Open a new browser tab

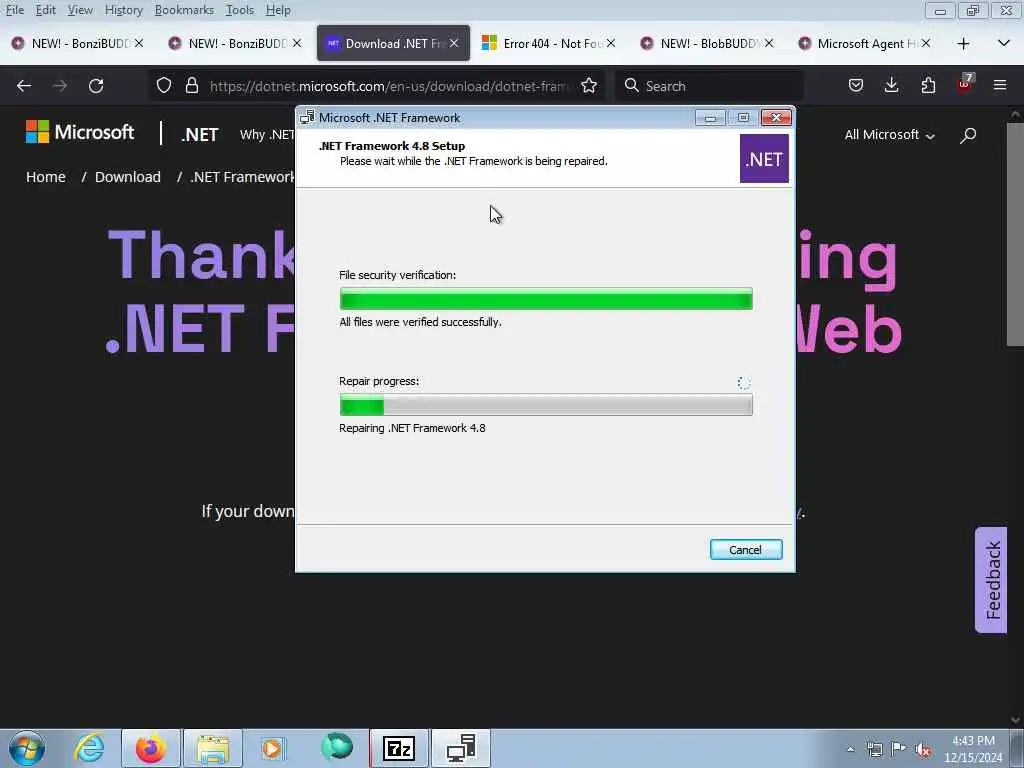(x=963, y=44)
